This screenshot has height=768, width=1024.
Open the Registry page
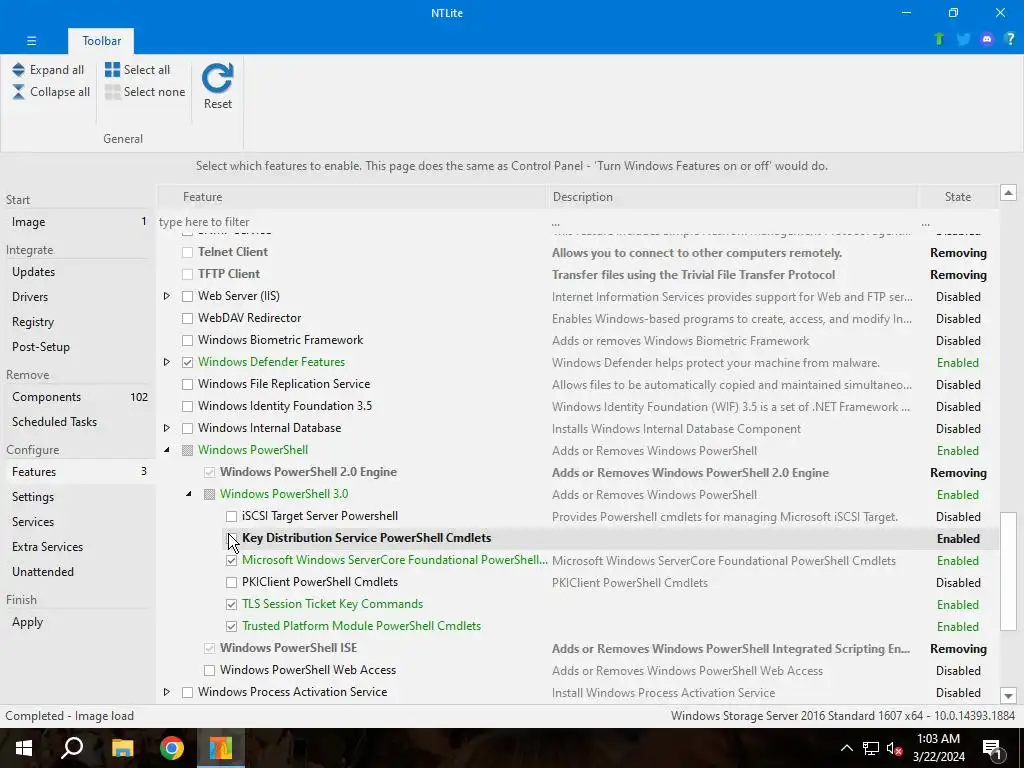78,322
